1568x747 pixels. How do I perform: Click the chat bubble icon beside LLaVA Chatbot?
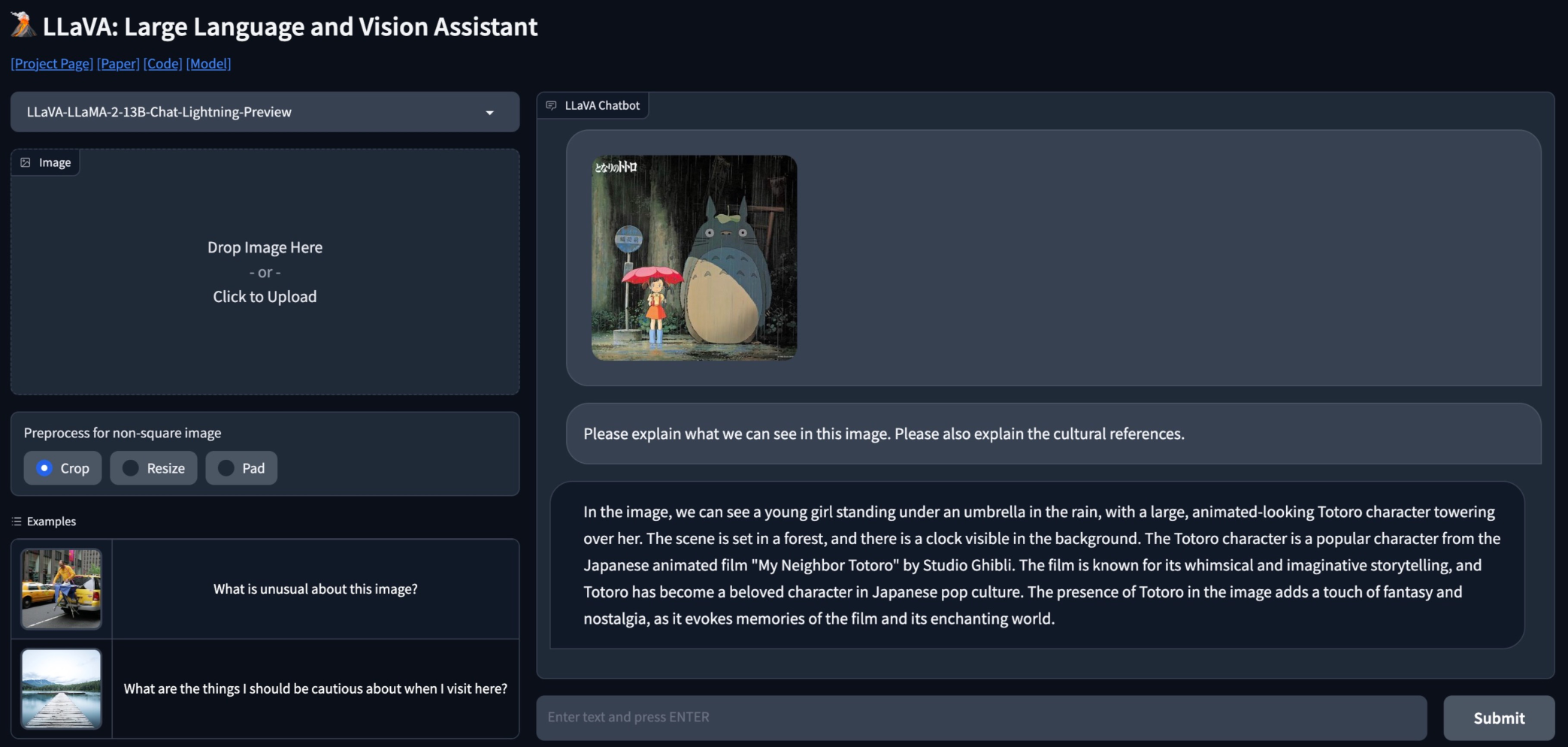tap(551, 105)
